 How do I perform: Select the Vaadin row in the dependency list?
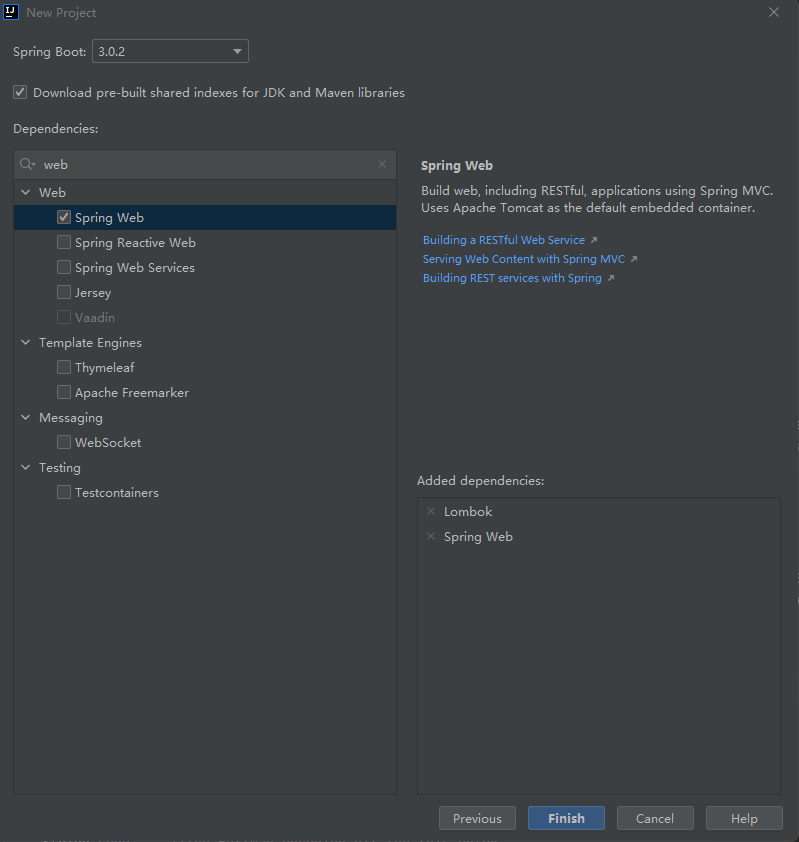[x=205, y=317]
